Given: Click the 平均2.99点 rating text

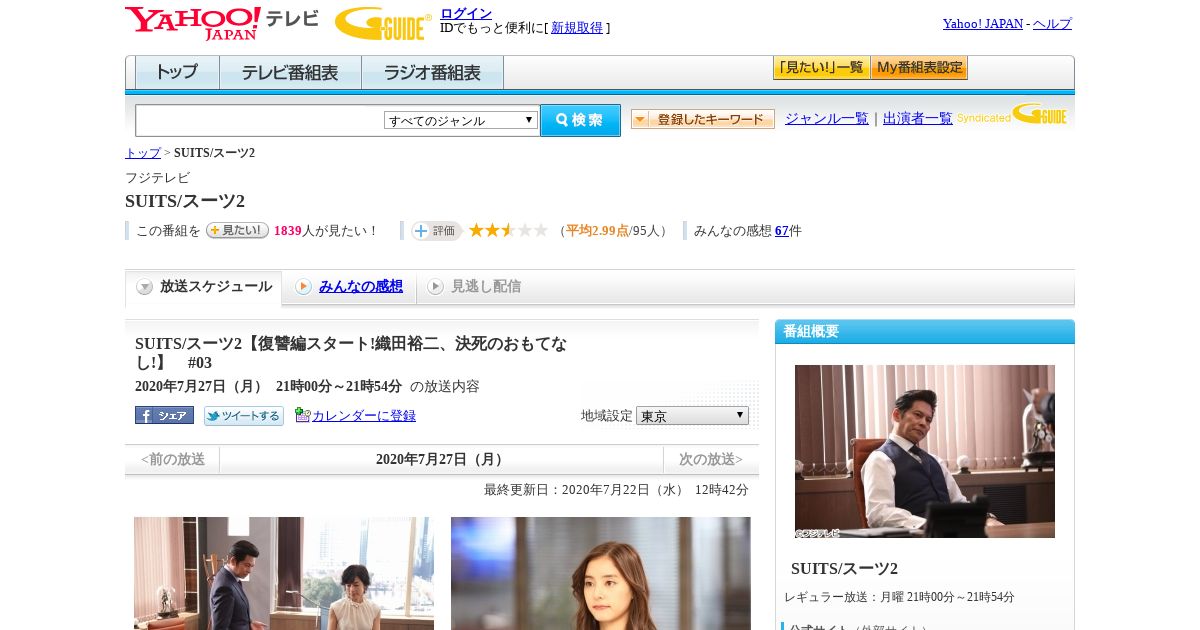Looking at the screenshot, I should click(x=597, y=231).
